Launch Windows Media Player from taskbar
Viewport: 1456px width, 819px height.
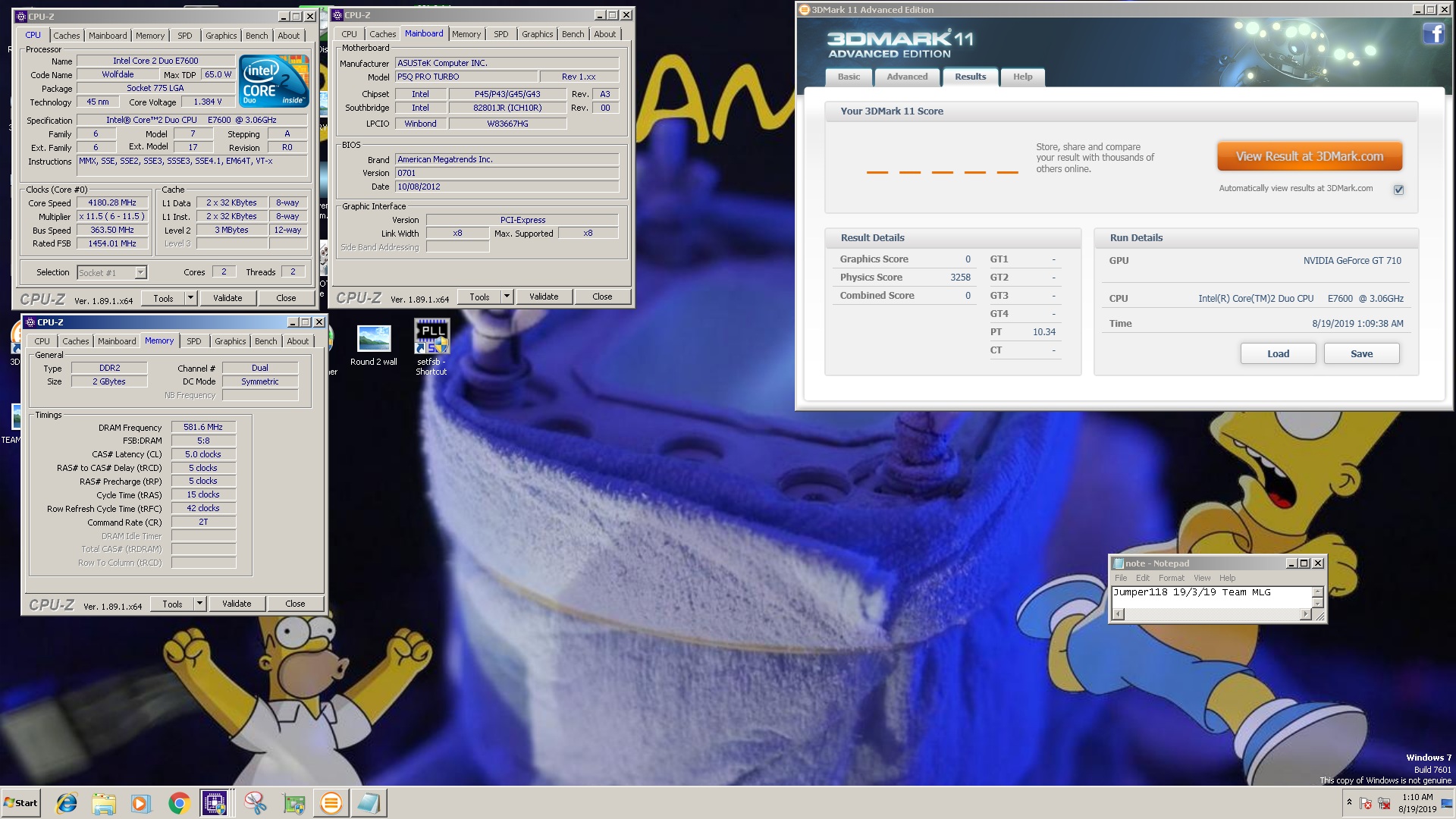[141, 803]
